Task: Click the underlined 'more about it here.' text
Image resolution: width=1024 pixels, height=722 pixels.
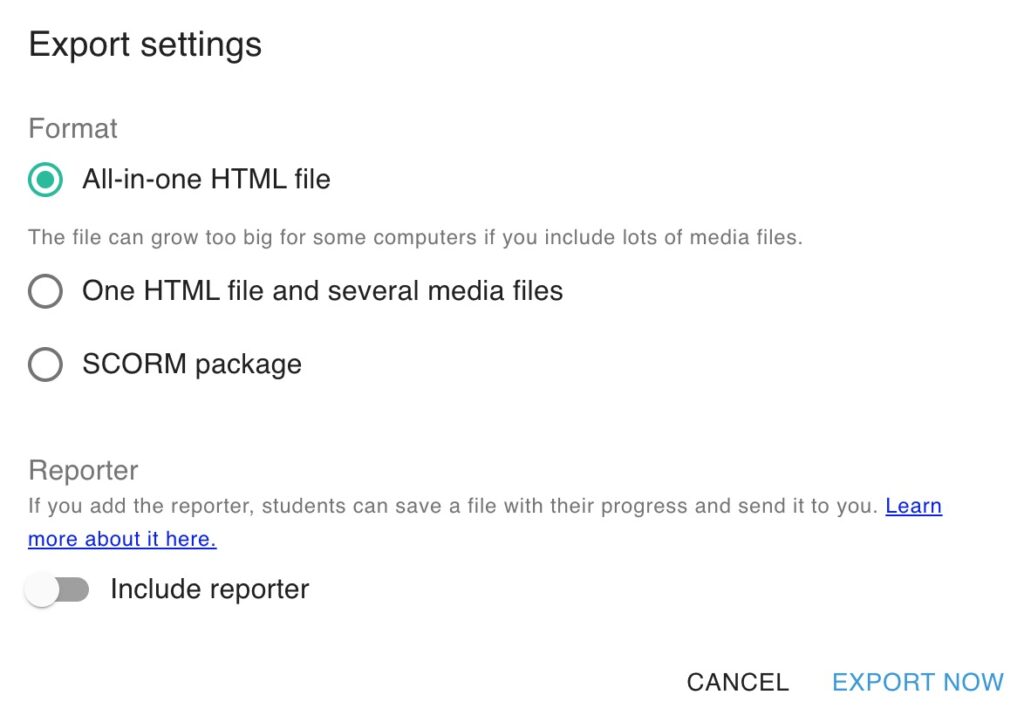Action: click(x=122, y=539)
